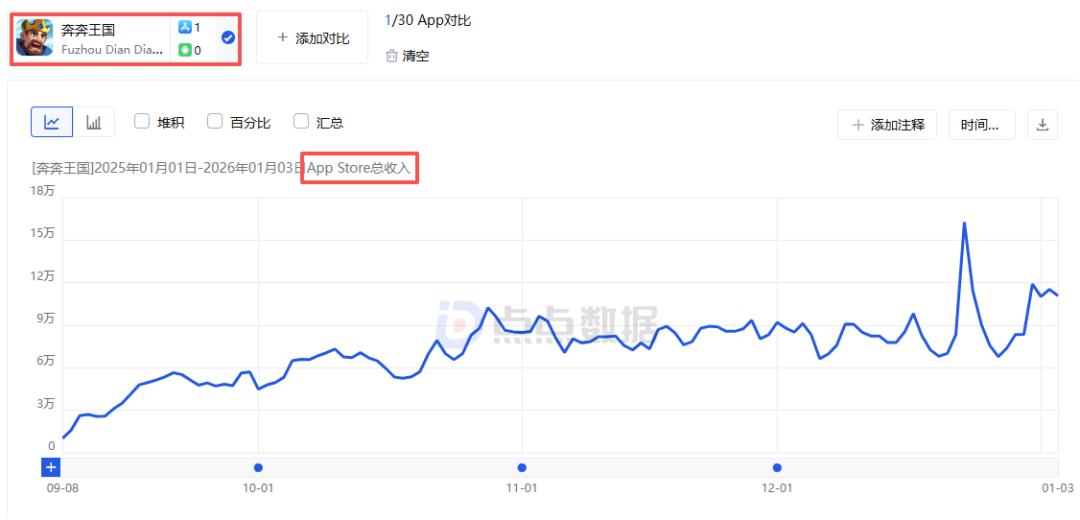This screenshot has width=1080, height=520.
Task: Check the 汇总 checkbox
Action: 301,122
